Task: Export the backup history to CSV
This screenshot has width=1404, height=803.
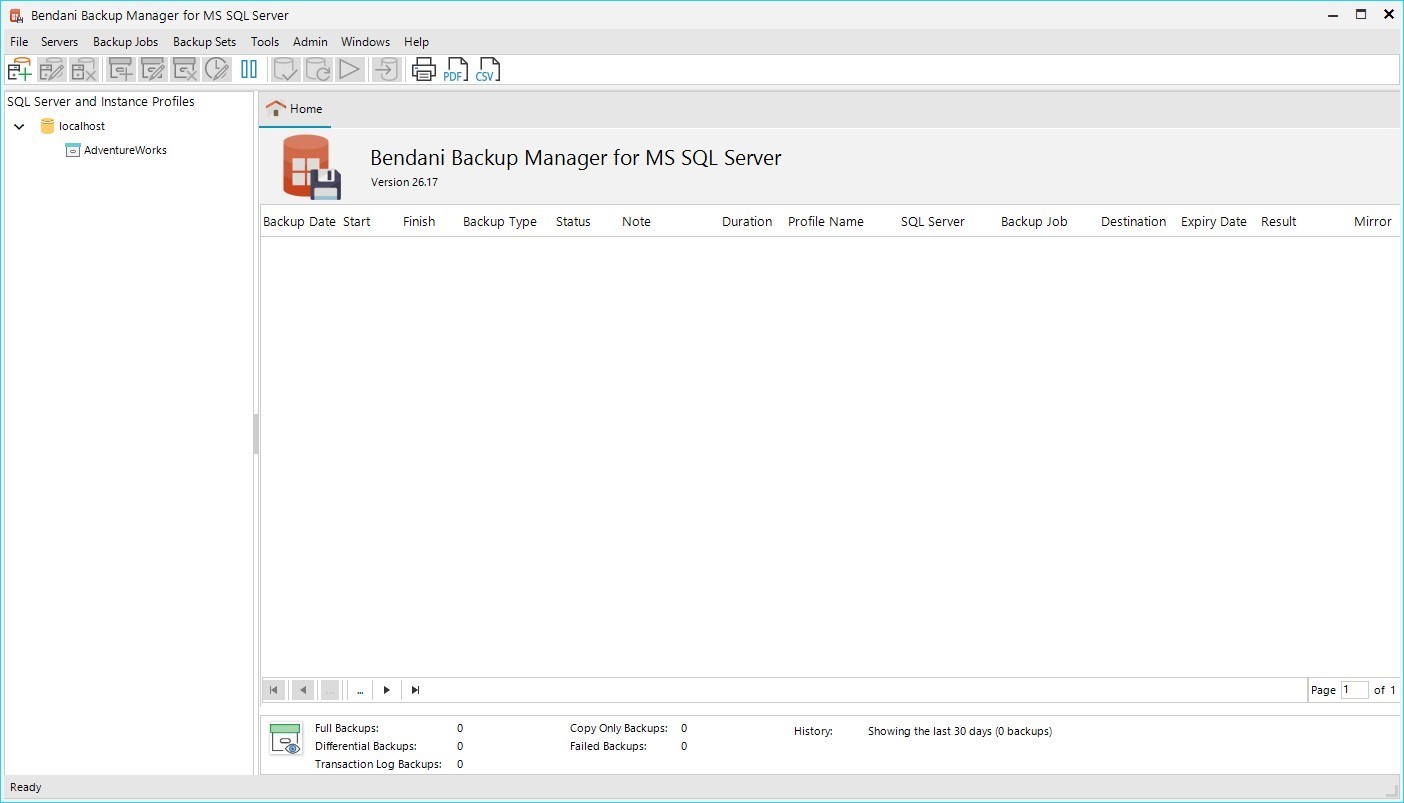Action: click(487, 69)
